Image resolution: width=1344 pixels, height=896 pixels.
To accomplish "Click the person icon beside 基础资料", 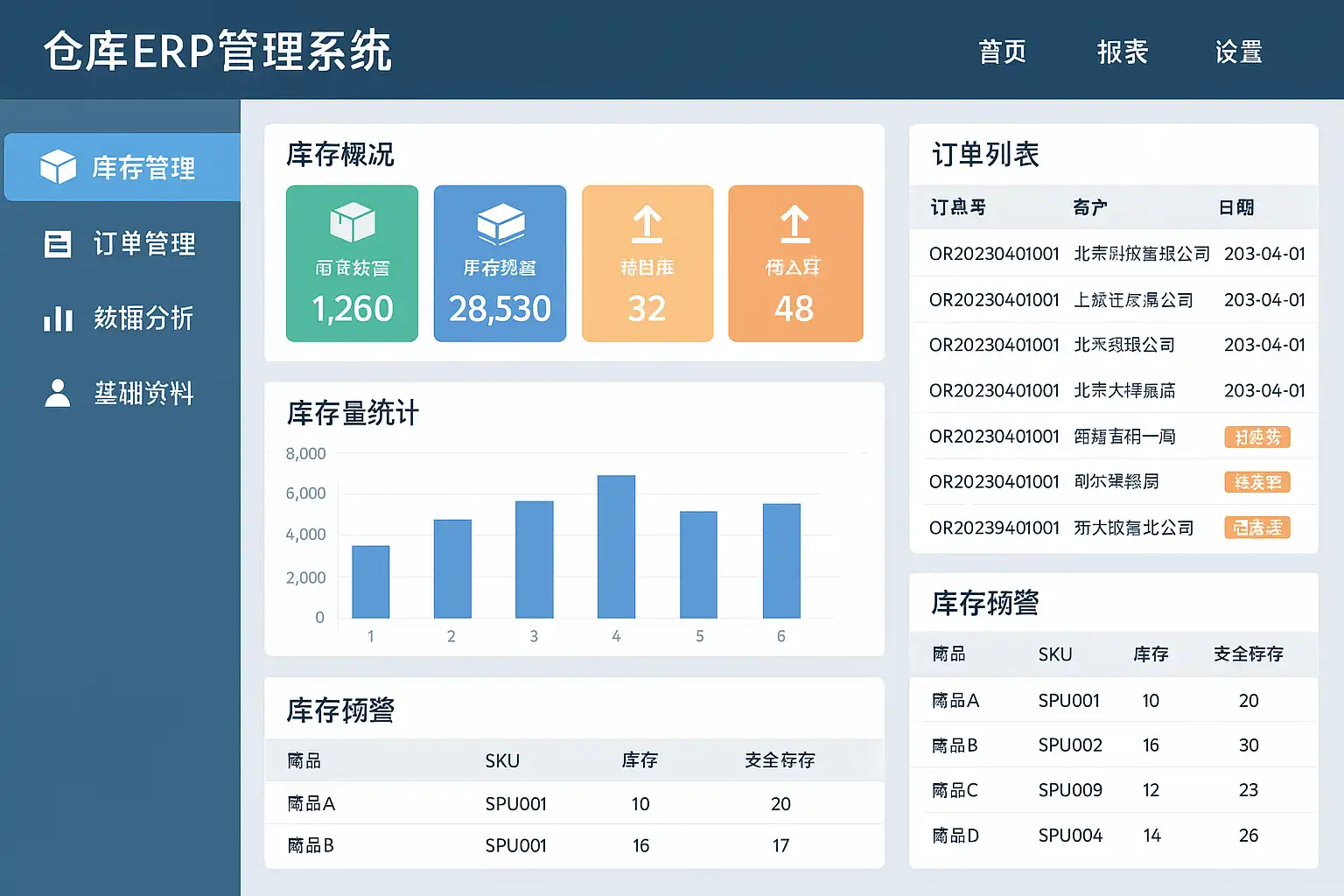I will tap(58, 393).
